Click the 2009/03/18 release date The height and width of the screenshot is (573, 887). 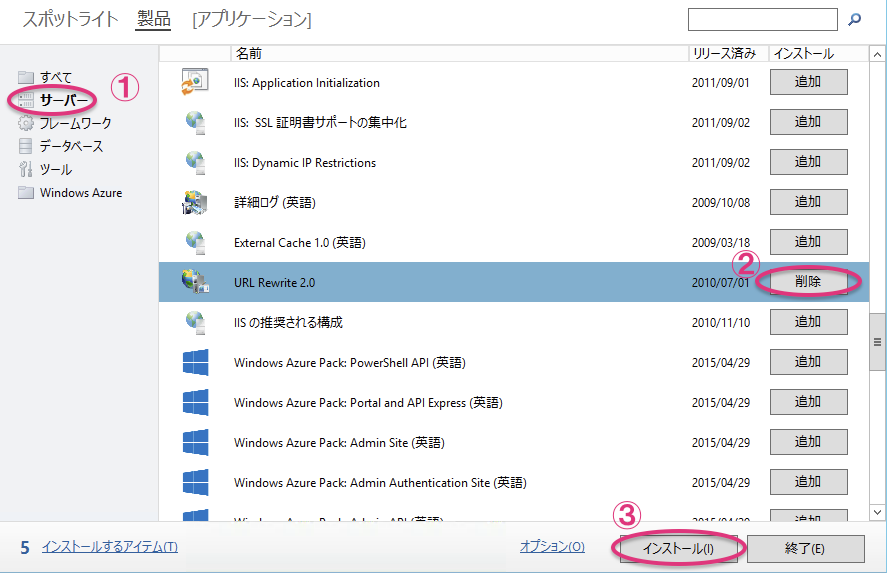coord(721,243)
